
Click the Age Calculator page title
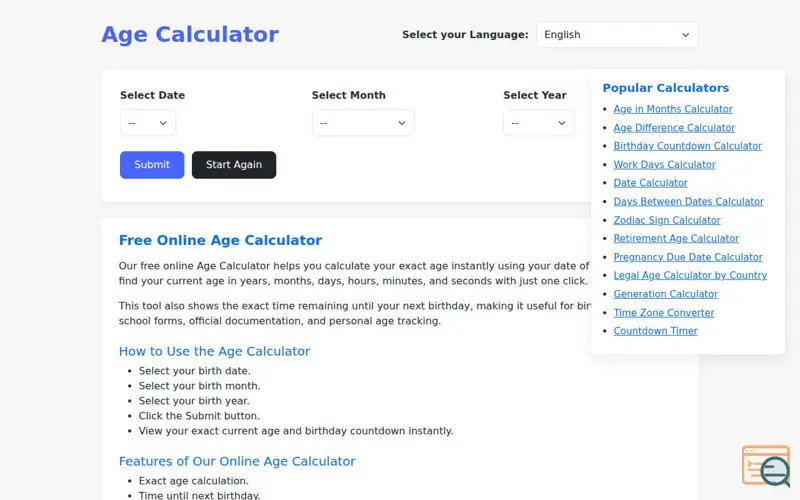[x=190, y=35]
